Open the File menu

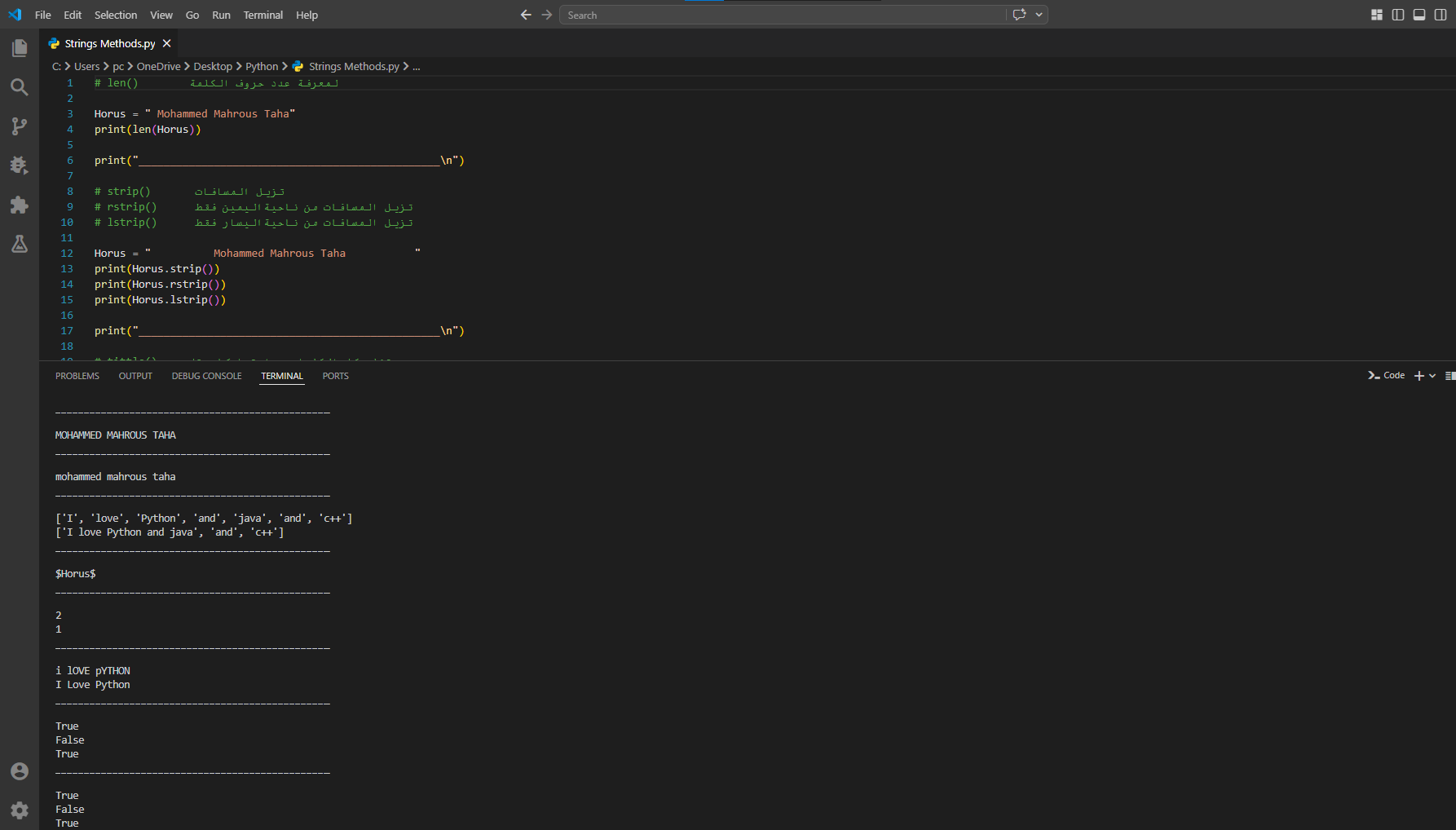coord(43,15)
